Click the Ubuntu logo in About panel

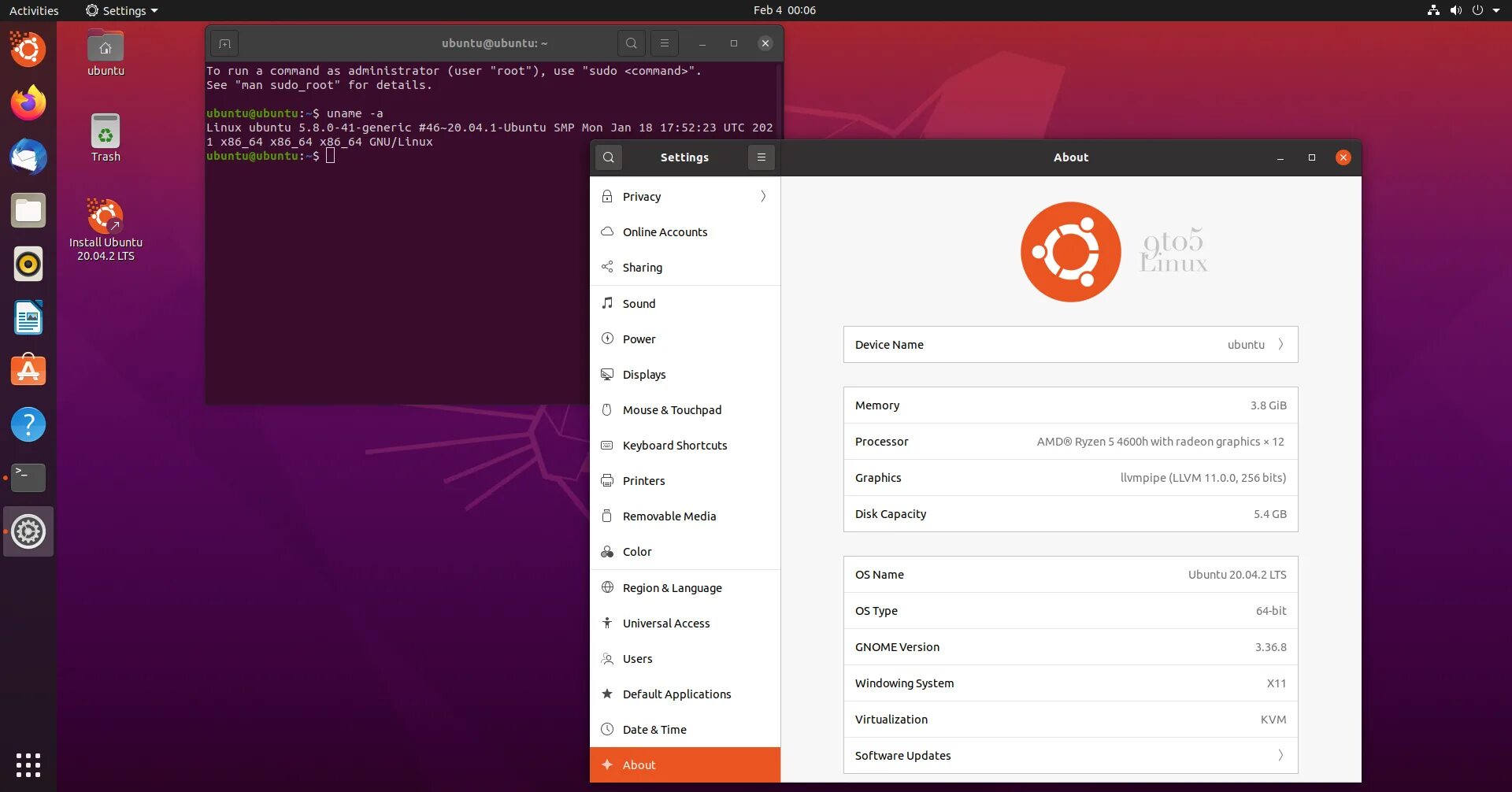pyautogui.click(x=1070, y=252)
